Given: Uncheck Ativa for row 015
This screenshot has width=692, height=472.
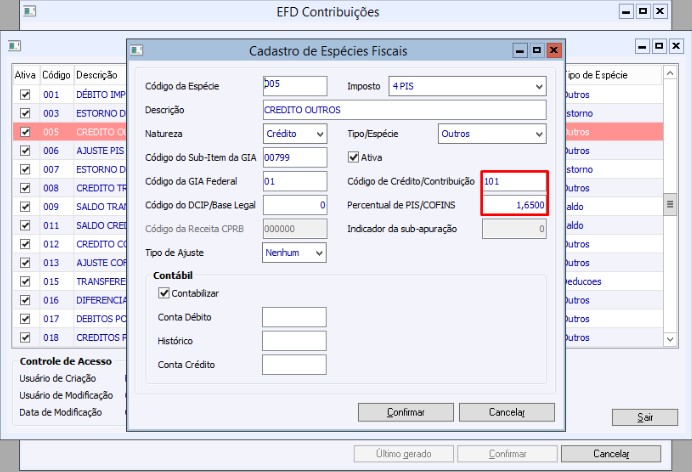Looking at the screenshot, I should 25,281.
